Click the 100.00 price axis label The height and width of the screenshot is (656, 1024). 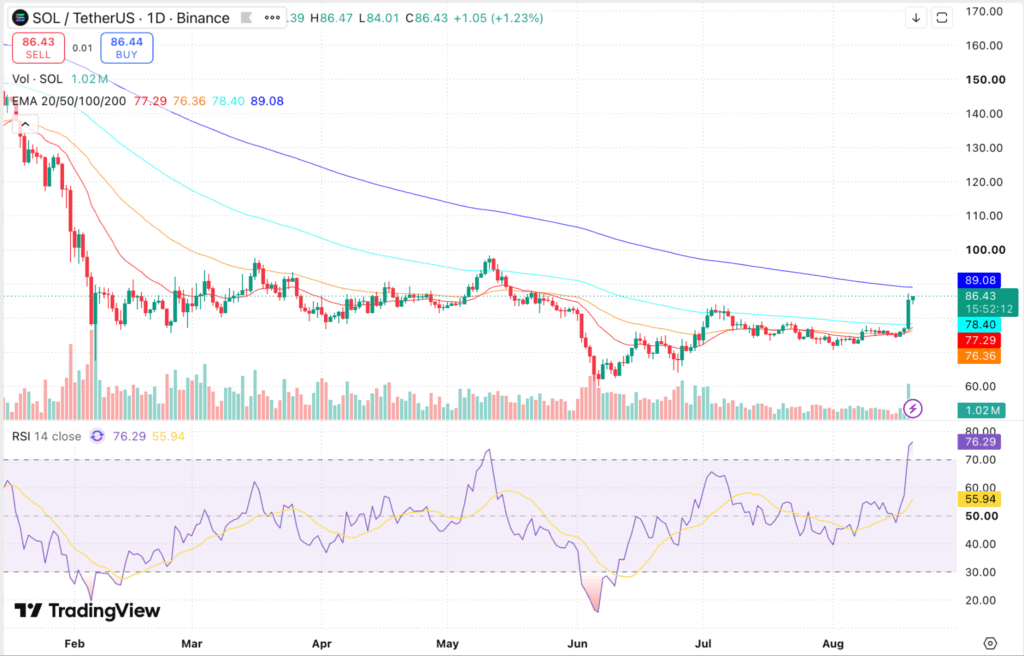(x=985, y=250)
